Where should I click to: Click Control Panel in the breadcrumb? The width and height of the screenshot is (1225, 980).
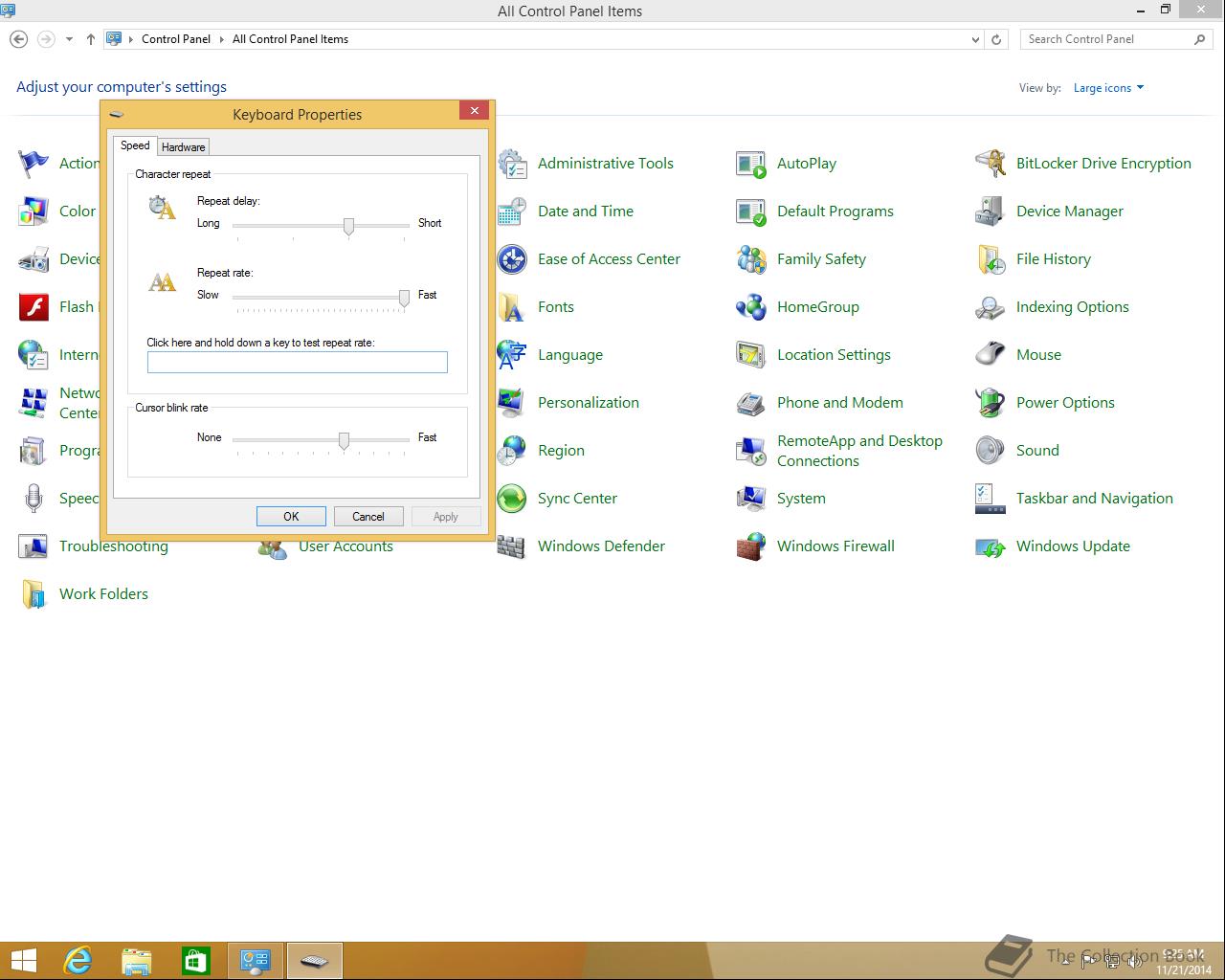click(x=176, y=39)
